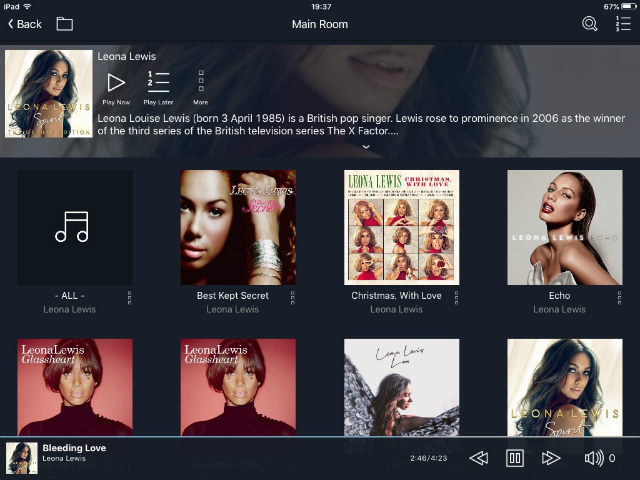Image resolution: width=640 pixels, height=480 pixels.
Task: Open options dots for Christmas, With Love
Action: pyautogui.click(x=456, y=298)
